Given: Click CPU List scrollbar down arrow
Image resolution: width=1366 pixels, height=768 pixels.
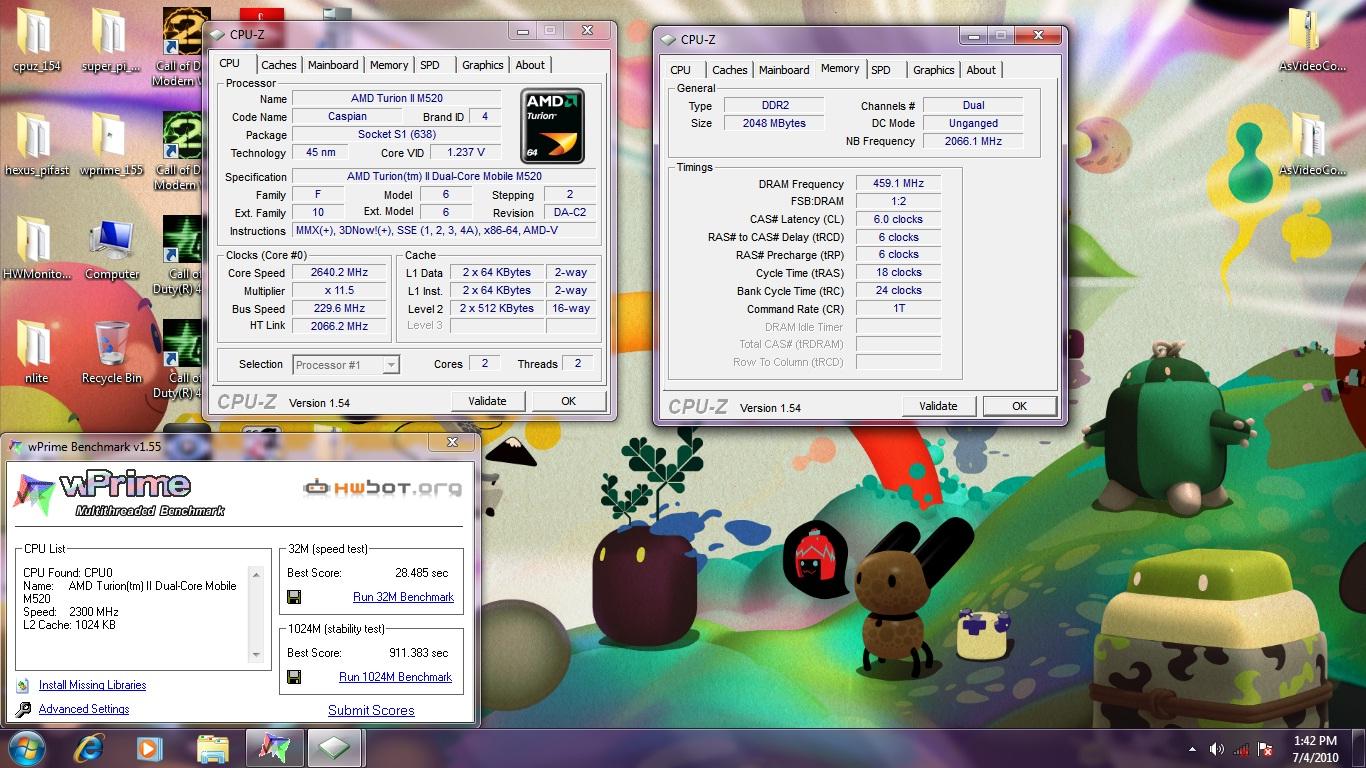Looking at the screenshot, I should pos(256,656).
